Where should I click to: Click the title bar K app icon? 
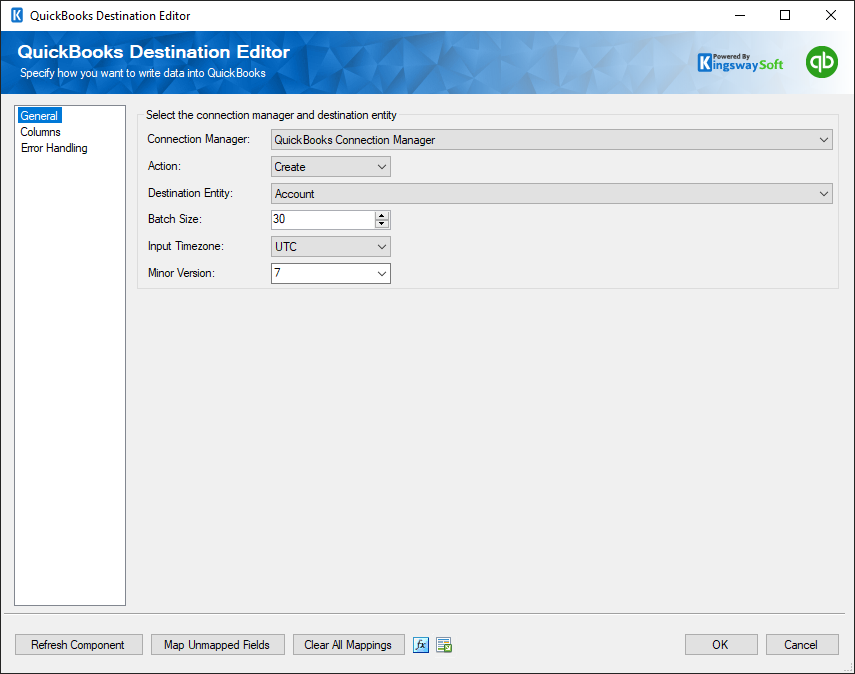pos(17,15)
